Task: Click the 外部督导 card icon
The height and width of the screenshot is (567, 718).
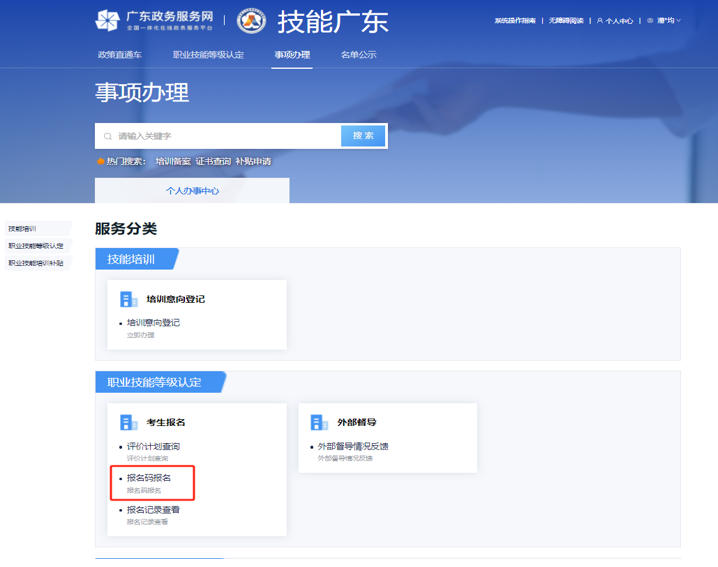Action: tap(319, 422)
